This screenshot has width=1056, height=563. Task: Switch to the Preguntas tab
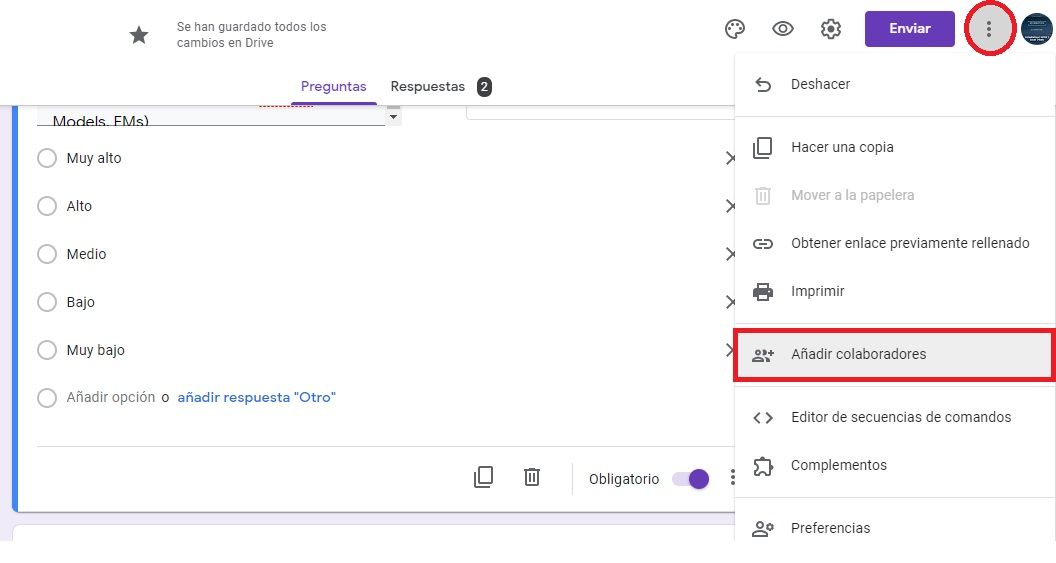pos(333,86)
